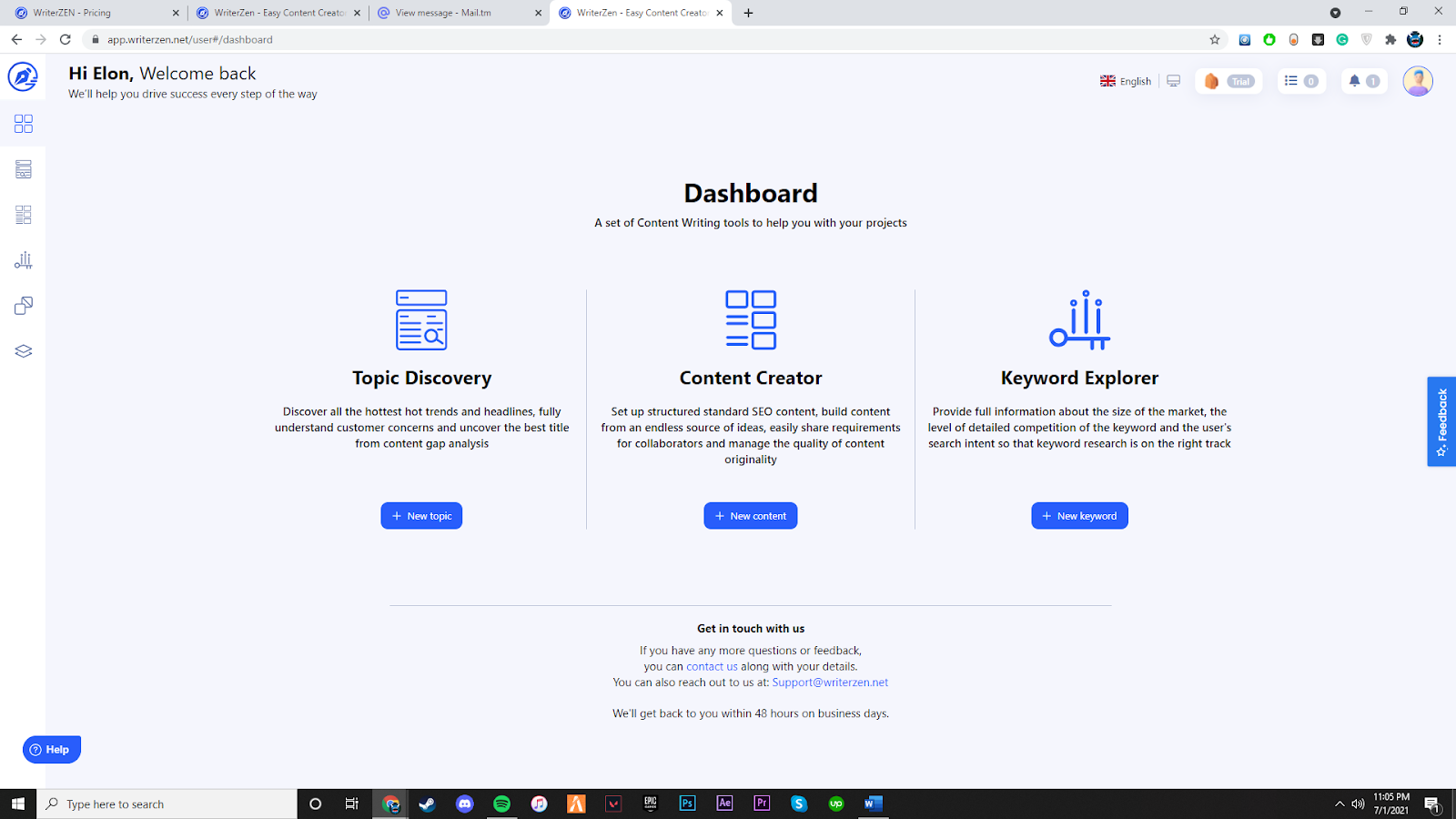1456x819 pixels.
Task: Close the View message - Mail.tm tab
Action: click(x=538, y=13)
